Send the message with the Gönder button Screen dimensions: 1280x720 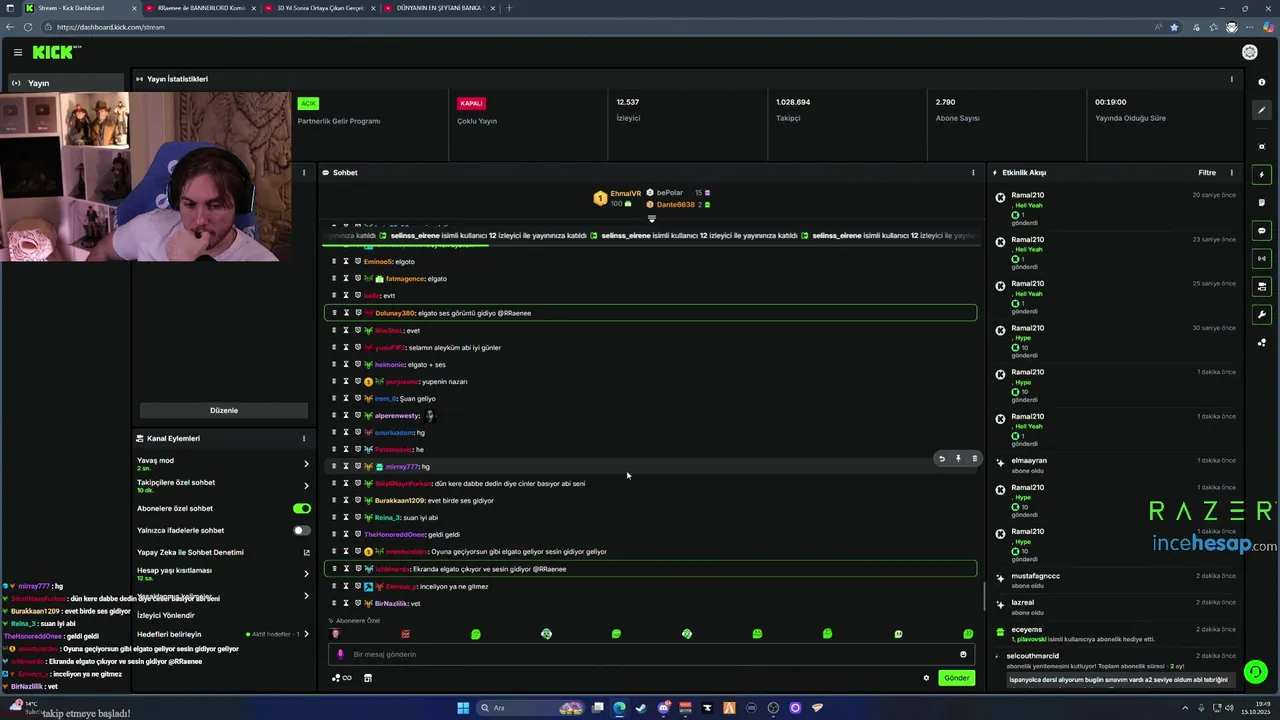pos(957,678)
